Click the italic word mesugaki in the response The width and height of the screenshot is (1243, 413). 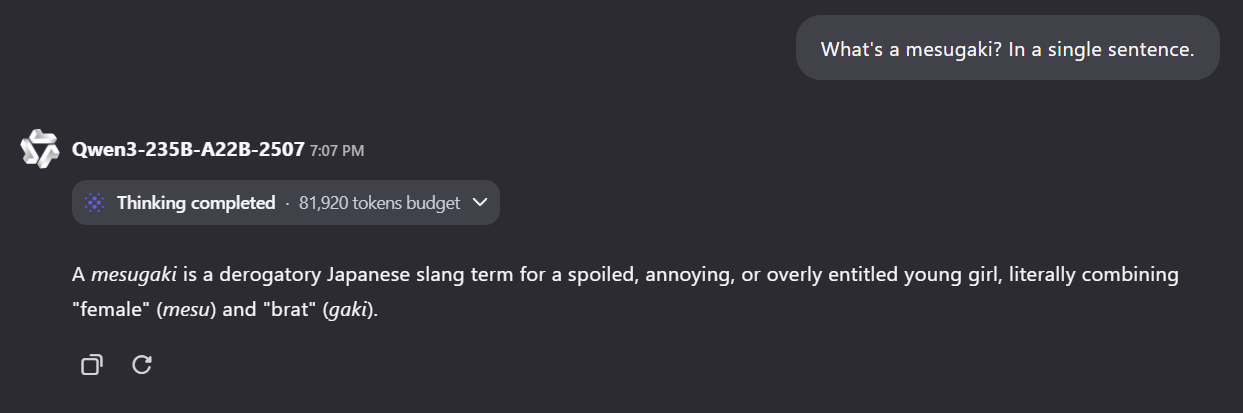click(x=134, y=275)
